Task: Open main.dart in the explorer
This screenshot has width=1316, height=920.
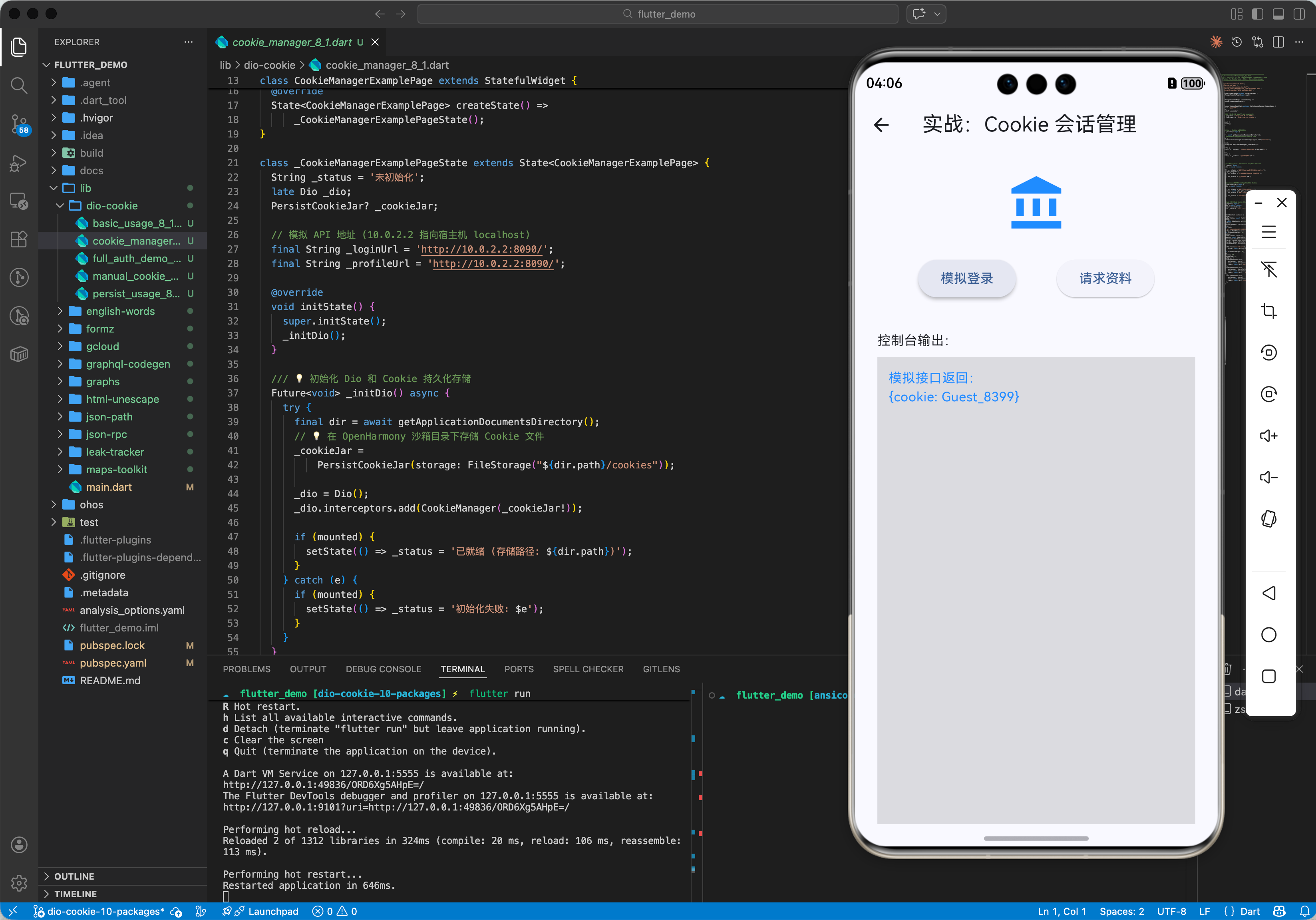Action: tap(108, 487)
